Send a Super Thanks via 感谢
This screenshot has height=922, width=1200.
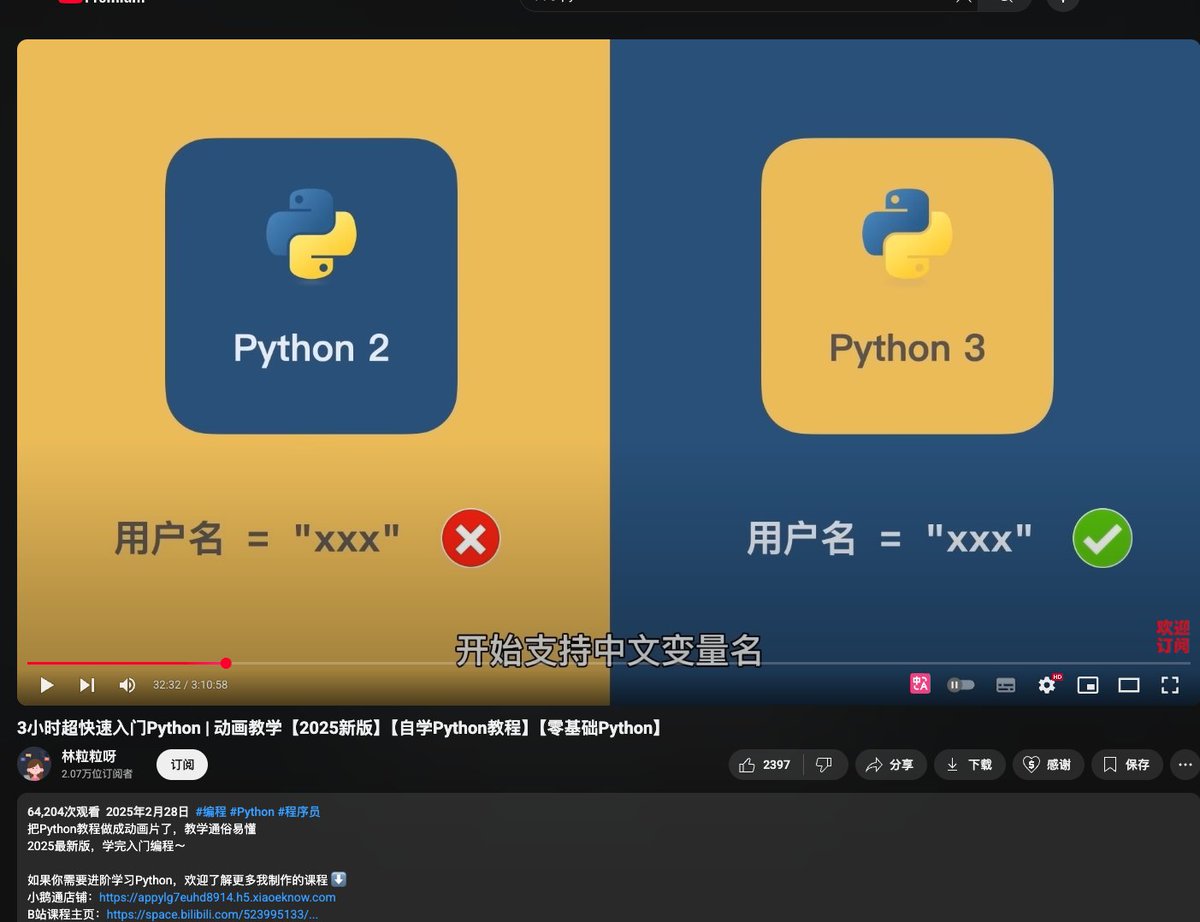coord(1048,765)
